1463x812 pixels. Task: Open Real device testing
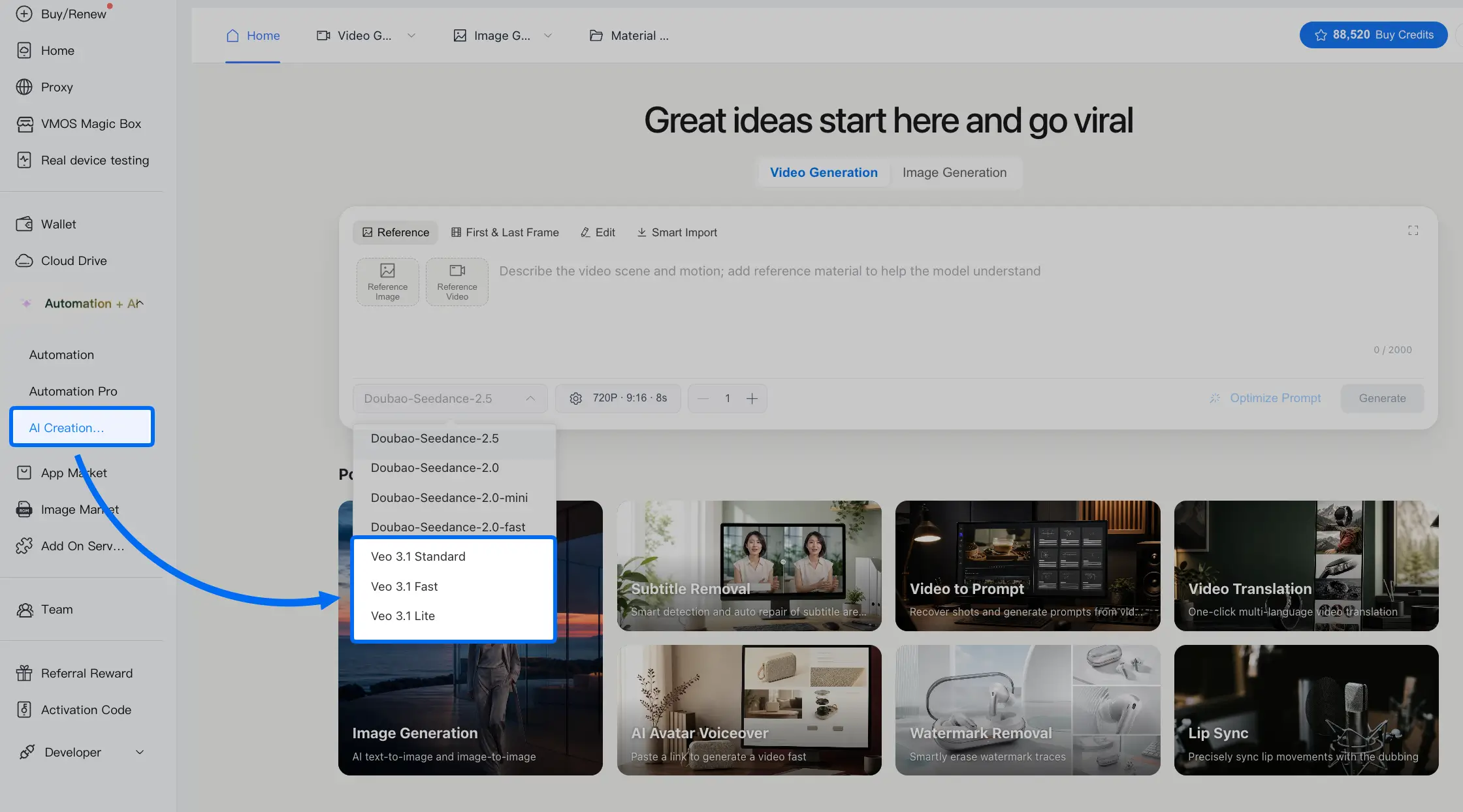[82, 160]
